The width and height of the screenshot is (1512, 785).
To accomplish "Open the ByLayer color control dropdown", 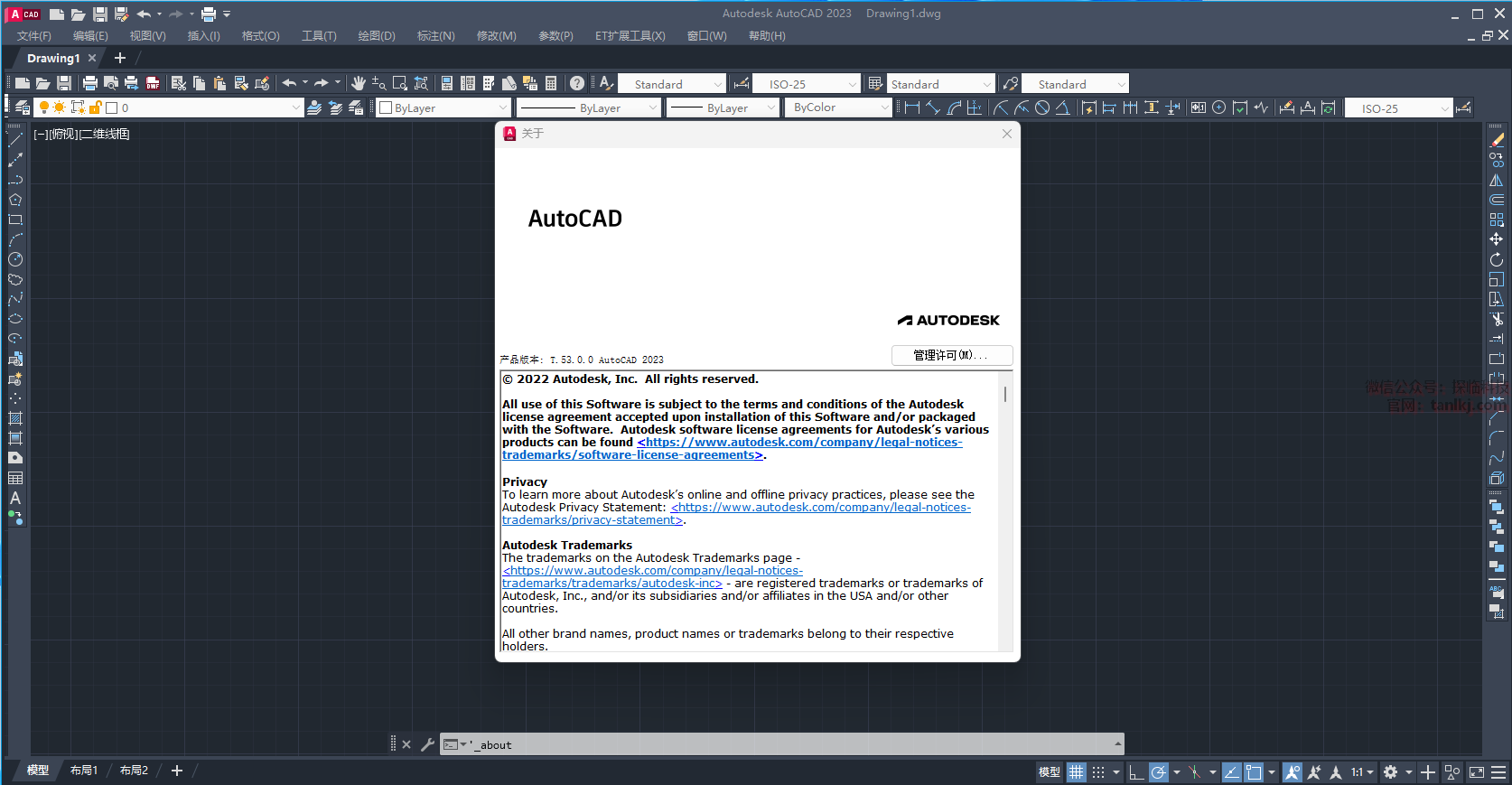I will pos(444,107).
